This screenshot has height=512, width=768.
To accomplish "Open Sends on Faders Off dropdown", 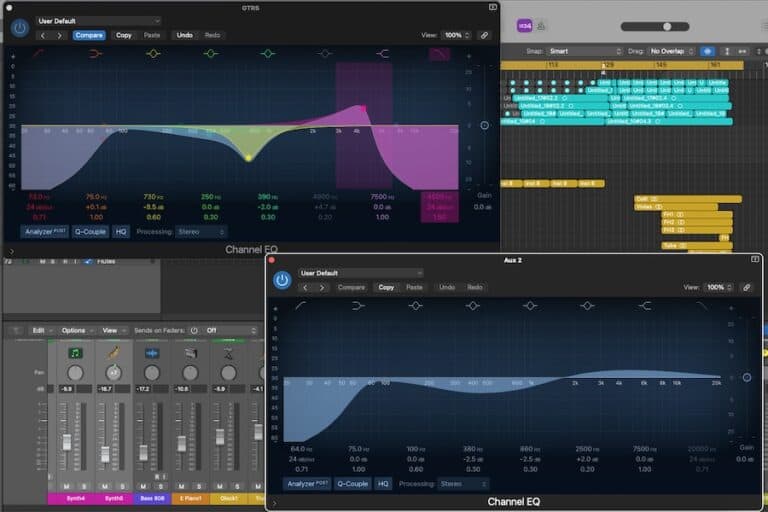I will 230,331.
